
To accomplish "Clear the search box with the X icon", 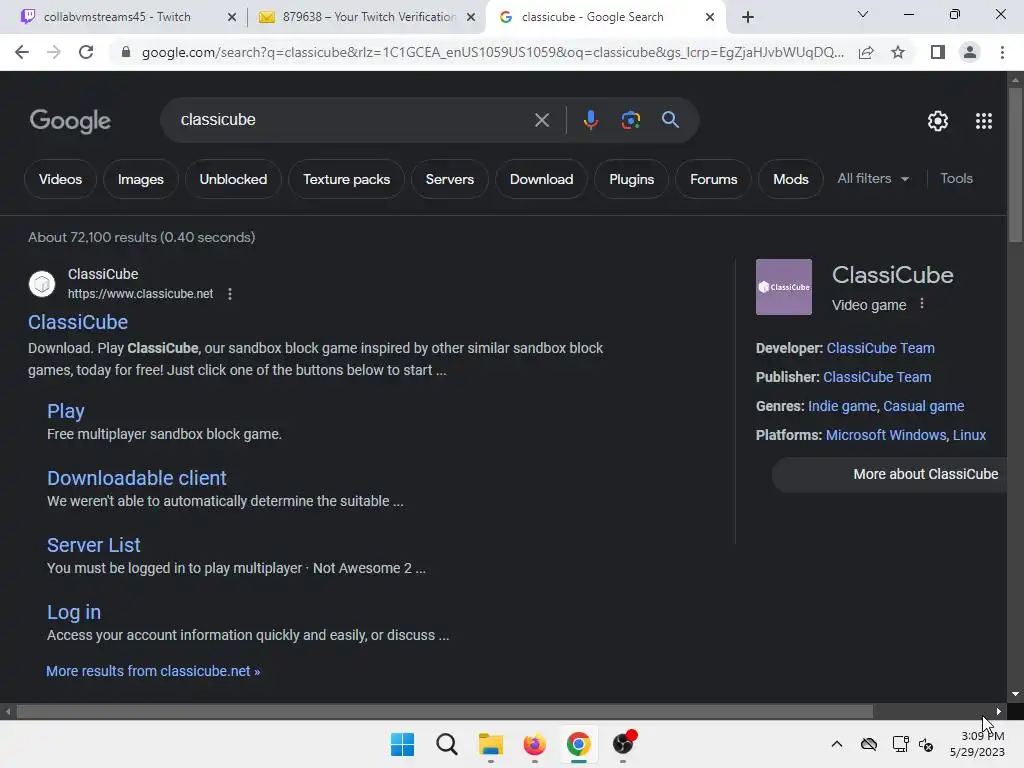I will (541, 120).
